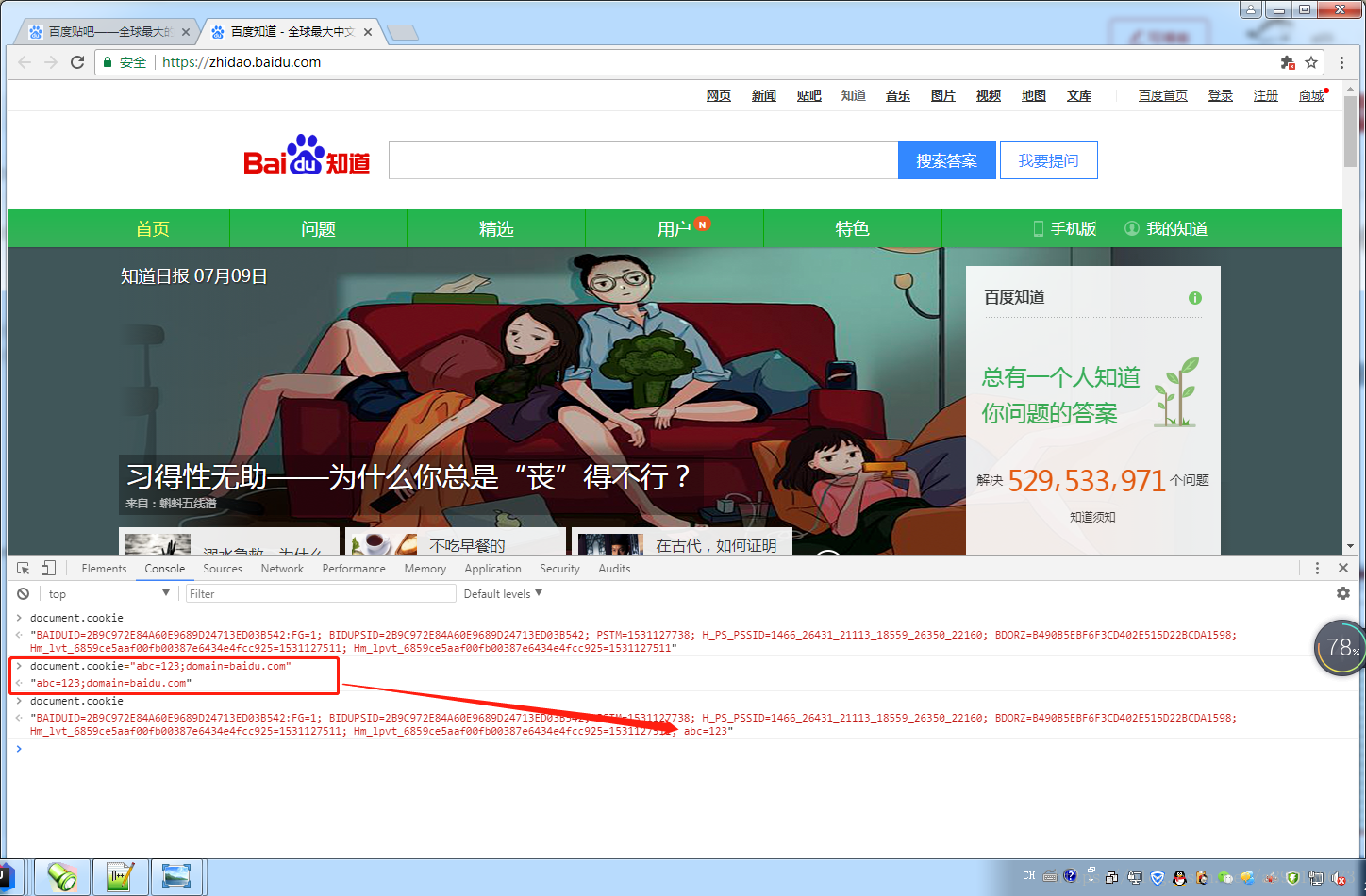
Task: Click the green lock secure icon
Action: tap(108, 62)
